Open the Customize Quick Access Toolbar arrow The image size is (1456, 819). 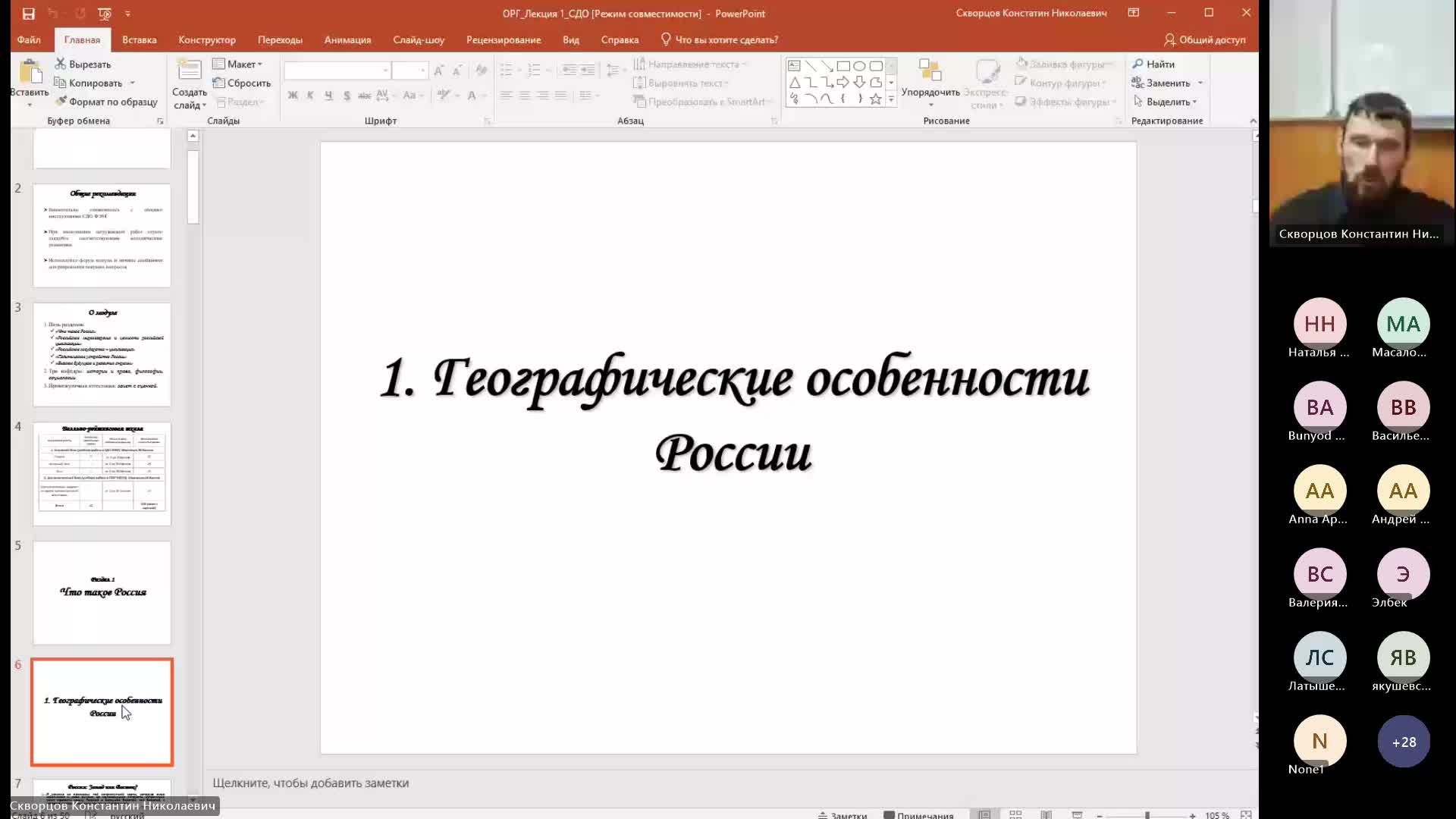point(127,14)
